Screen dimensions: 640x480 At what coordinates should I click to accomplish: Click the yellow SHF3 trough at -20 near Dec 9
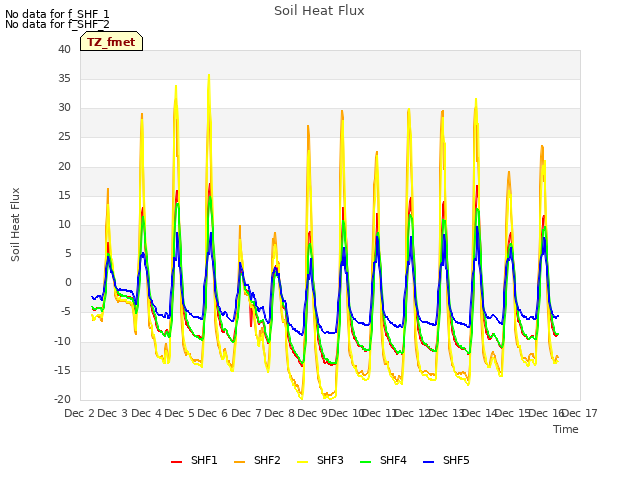click(x=302, y=399)
